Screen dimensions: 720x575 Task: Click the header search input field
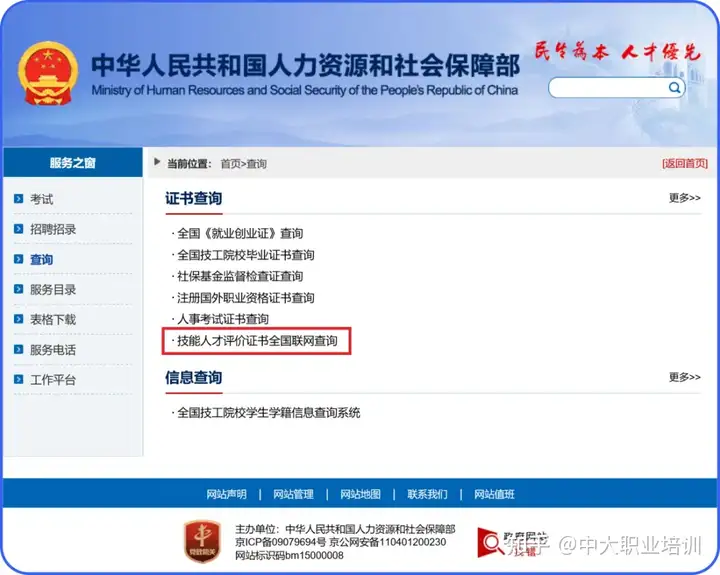617,87
